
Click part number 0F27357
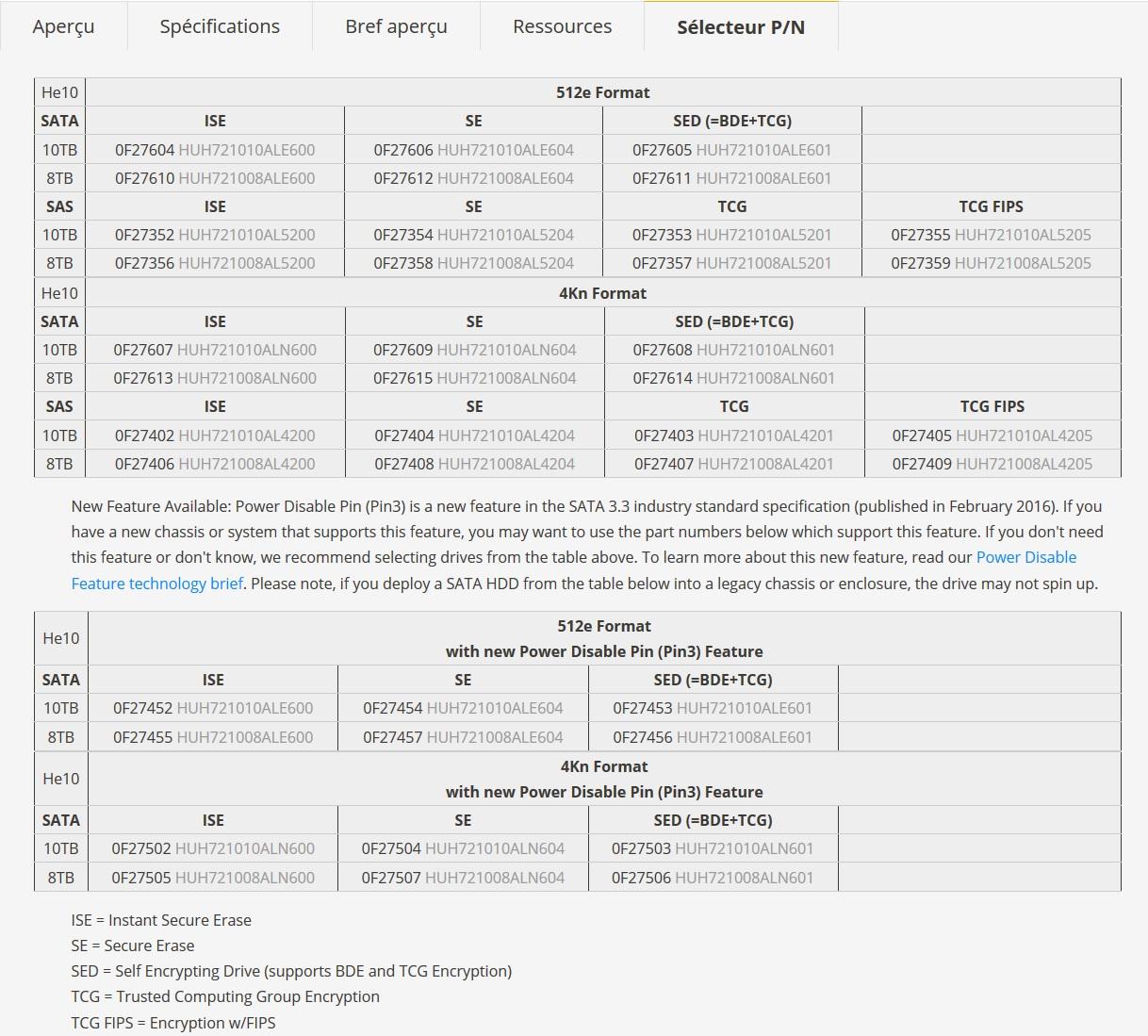732,263
